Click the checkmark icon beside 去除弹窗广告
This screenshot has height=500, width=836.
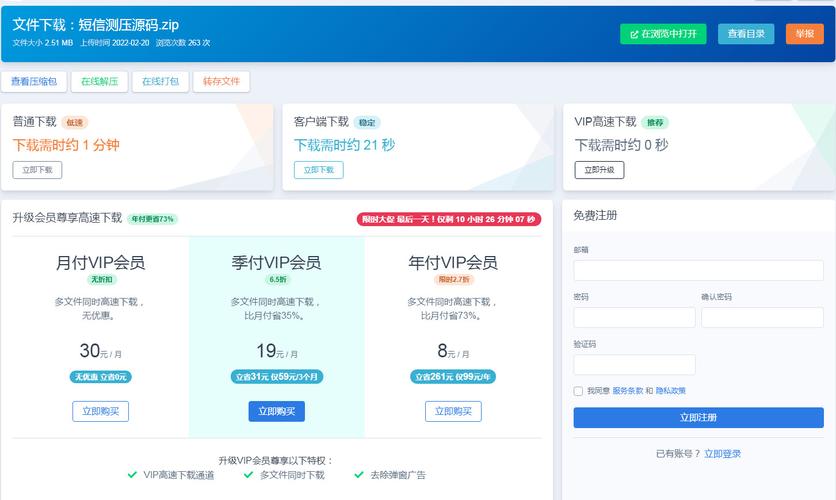pyautogui.click(x=359, y=475)
